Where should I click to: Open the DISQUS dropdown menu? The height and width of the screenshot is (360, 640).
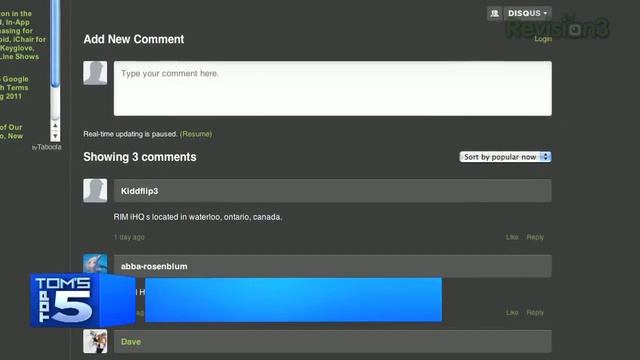click(527, 13)
